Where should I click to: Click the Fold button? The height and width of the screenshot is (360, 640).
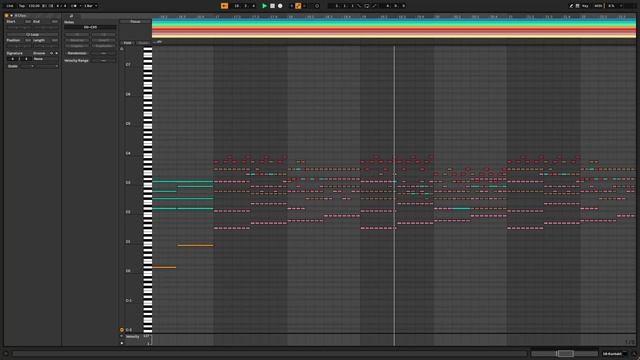(127, 43)
